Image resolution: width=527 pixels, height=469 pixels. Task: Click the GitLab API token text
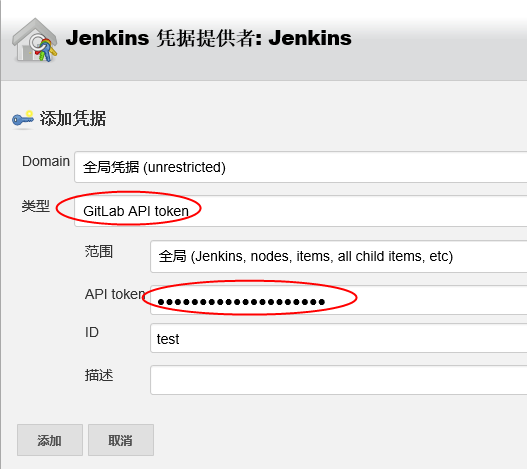(136, 211)
